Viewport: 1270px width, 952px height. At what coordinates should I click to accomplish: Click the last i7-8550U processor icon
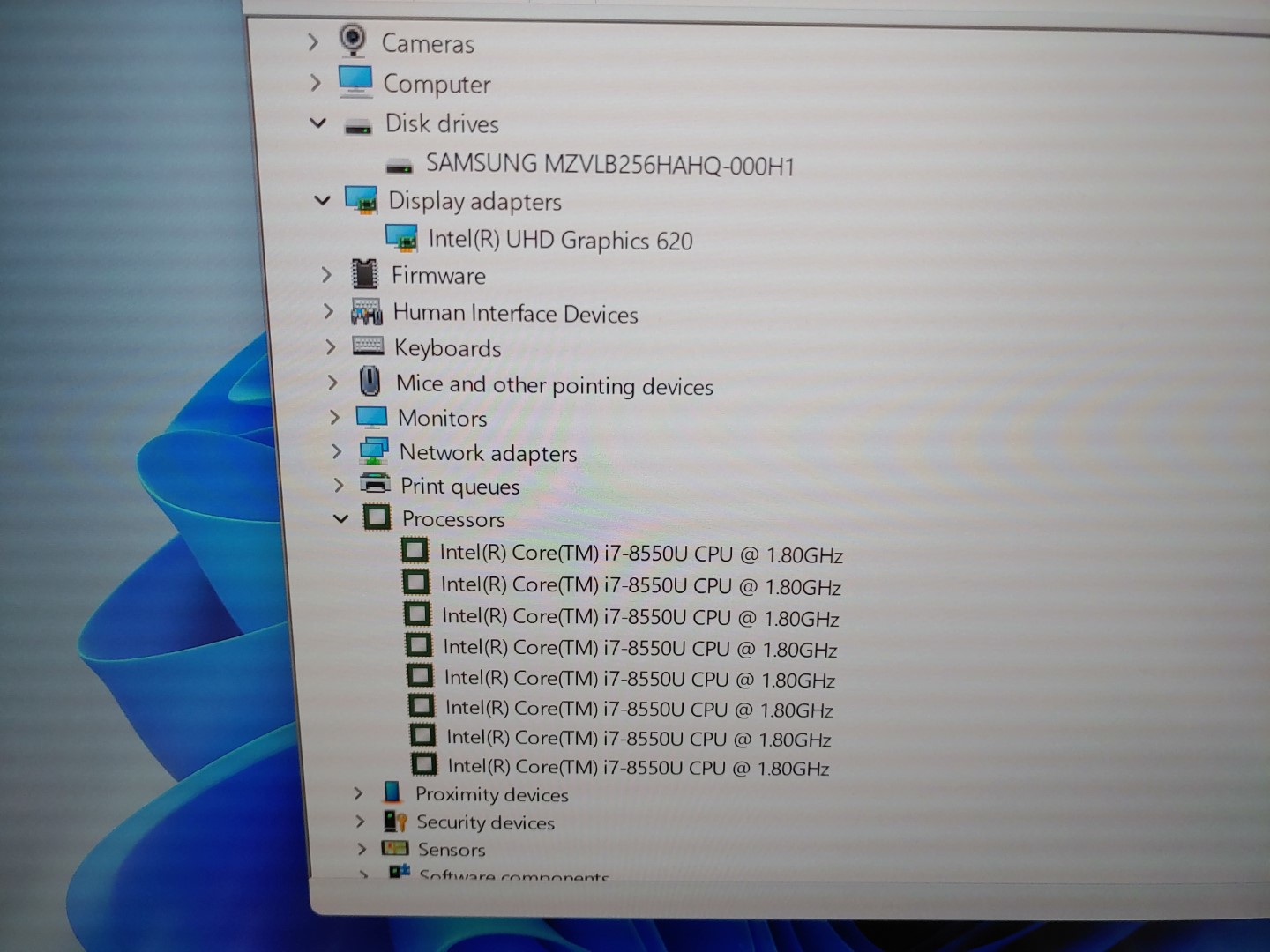[424, 763]
